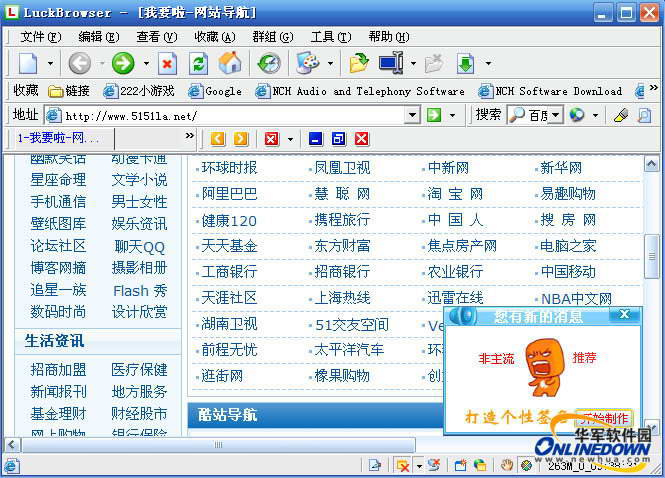Viewport: 665px width, 478px height.
Task: Close the page with the red X icon in the tab bar
Action: coord(362,139)
